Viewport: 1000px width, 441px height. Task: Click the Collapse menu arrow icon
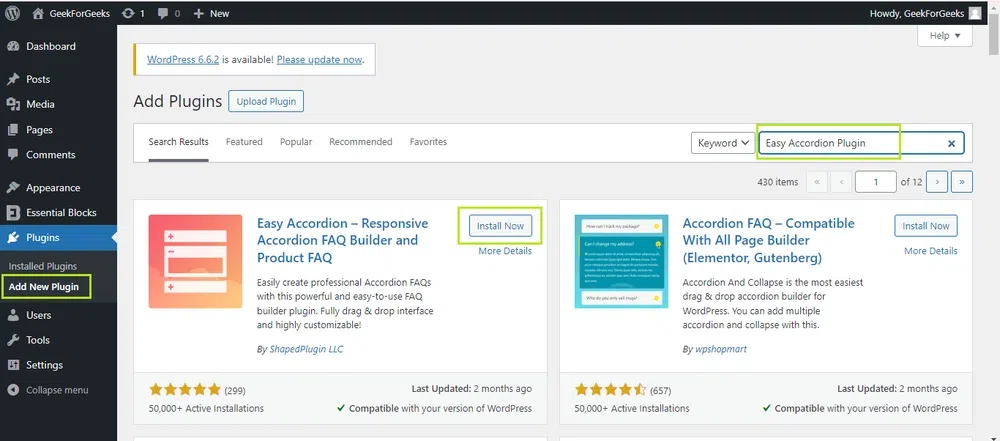13,390
